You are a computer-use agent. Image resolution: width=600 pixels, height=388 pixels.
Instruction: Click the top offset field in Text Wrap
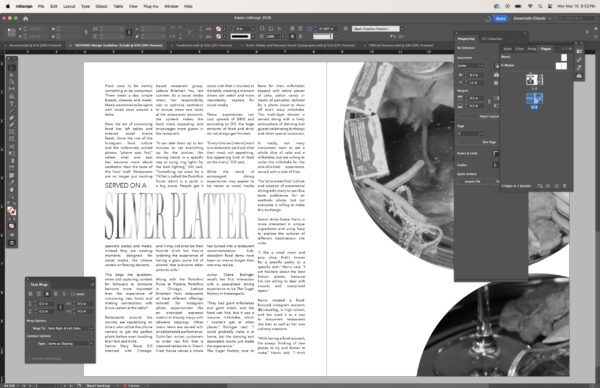pos(45,304)
